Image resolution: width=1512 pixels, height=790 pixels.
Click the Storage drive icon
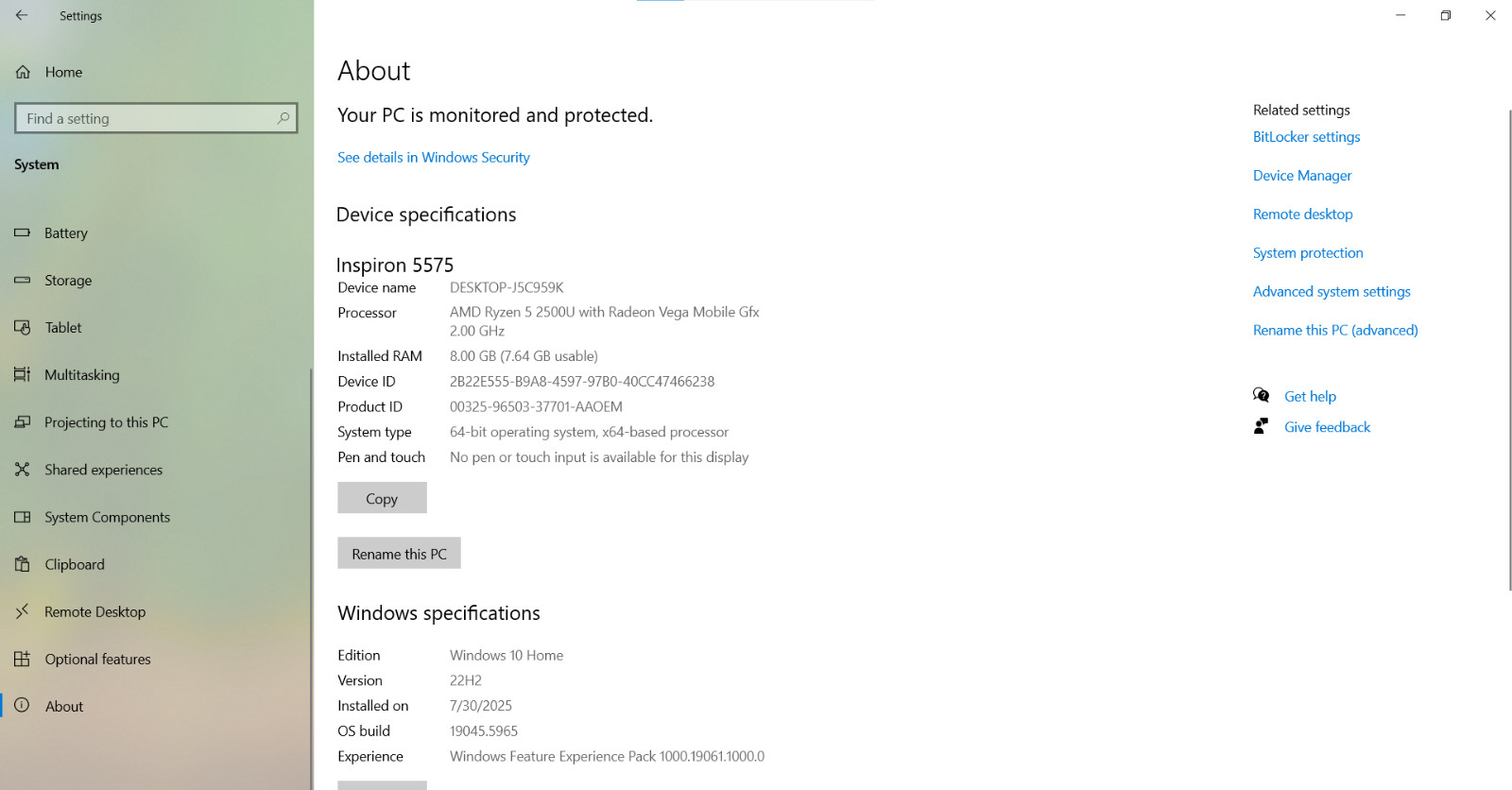pyautogui.click(x=22, y=280)
